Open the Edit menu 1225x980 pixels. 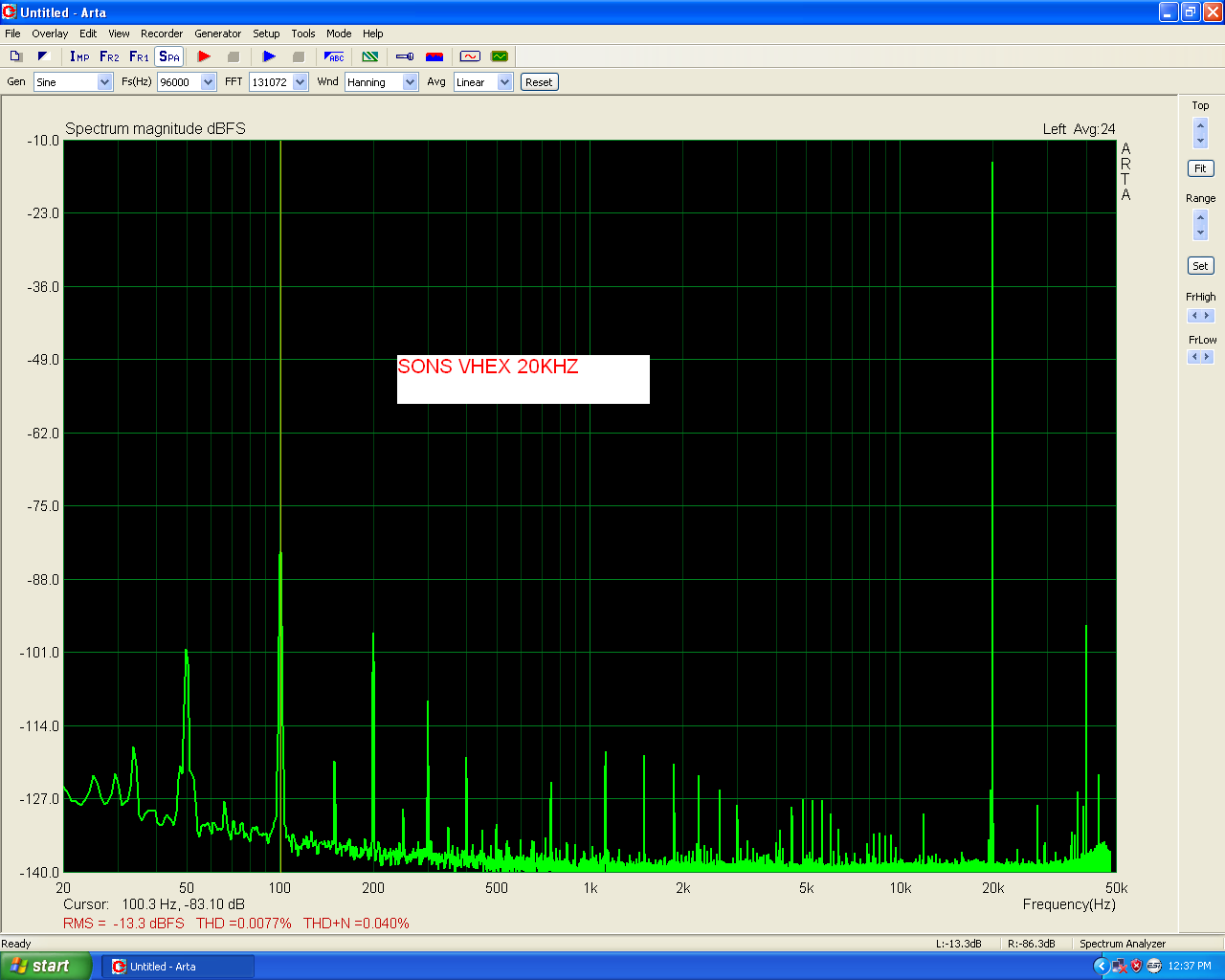(x=88, y=33)
